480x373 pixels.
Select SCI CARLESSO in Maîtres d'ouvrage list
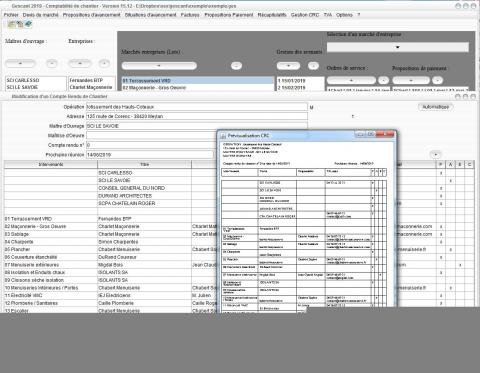pyautogui.click(x=36, y=80)
